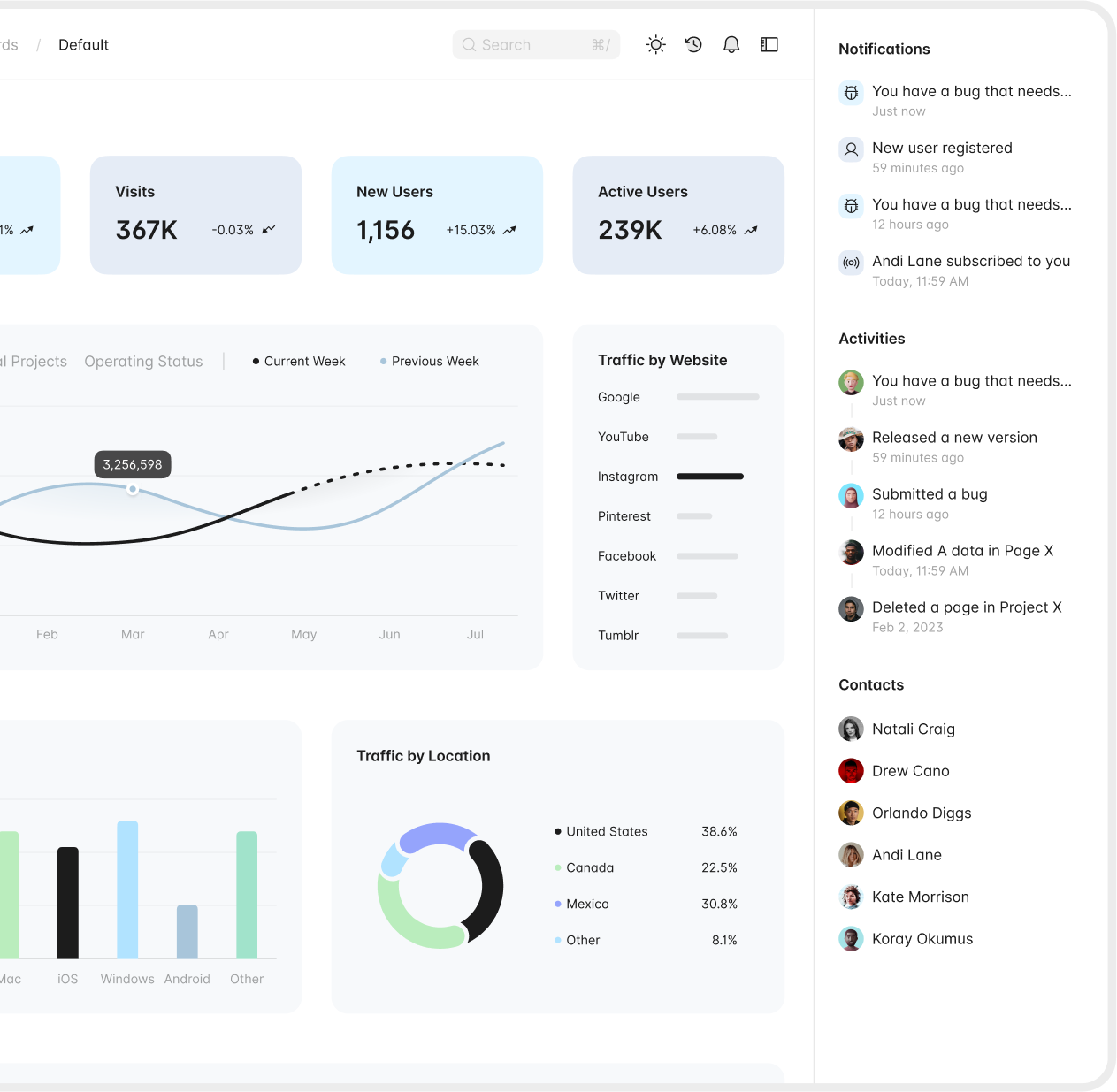Click inside the Search field
This screenshot has width=1117, height=1092.
(534, 45)
